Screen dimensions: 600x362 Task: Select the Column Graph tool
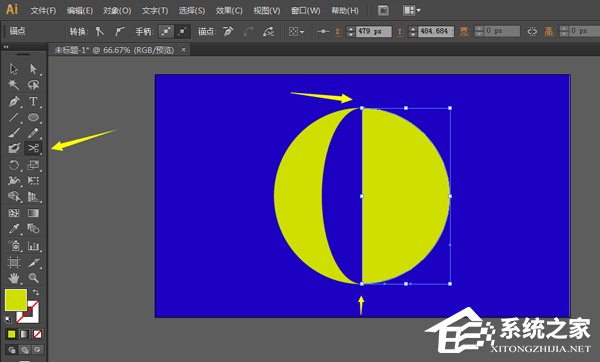click(33, 246)
